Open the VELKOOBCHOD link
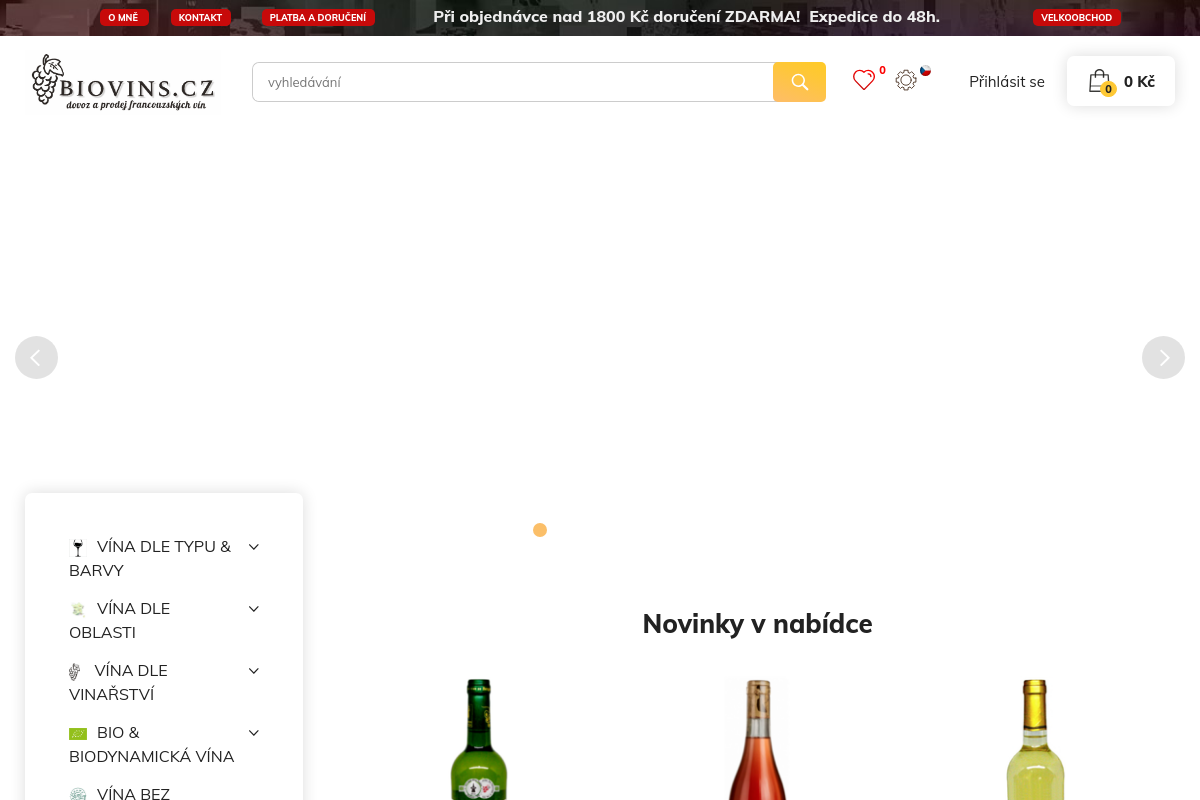Viewport: 1200px width, 800px height. click(1076, 17)
